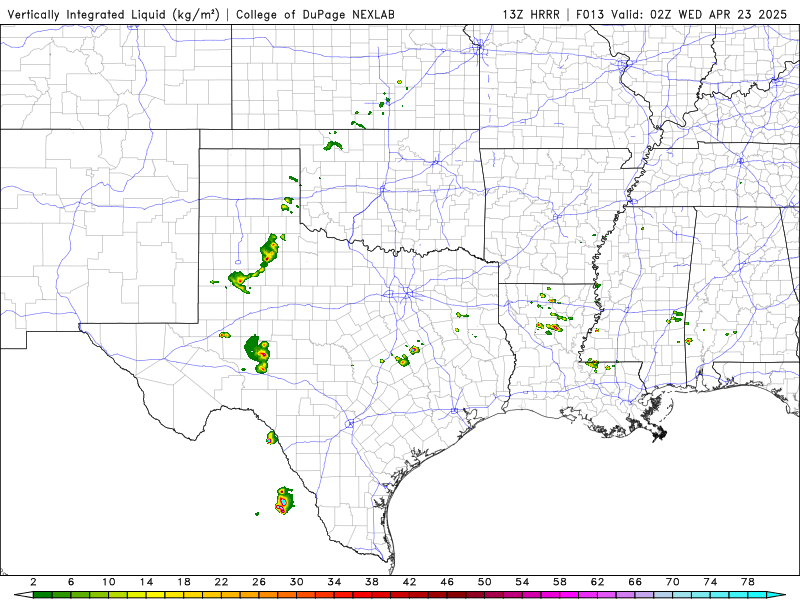The width and height of the screenshot is (800, 600).
Task: Click the "14" color scale label
Action: pyautogui.click(x=146, y=582)
